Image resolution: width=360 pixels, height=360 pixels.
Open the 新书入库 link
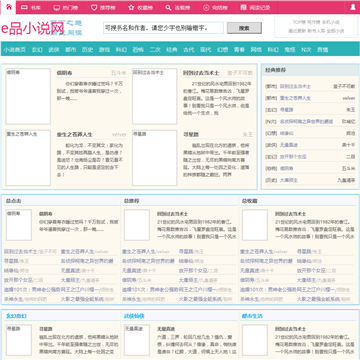pos(316,31)
